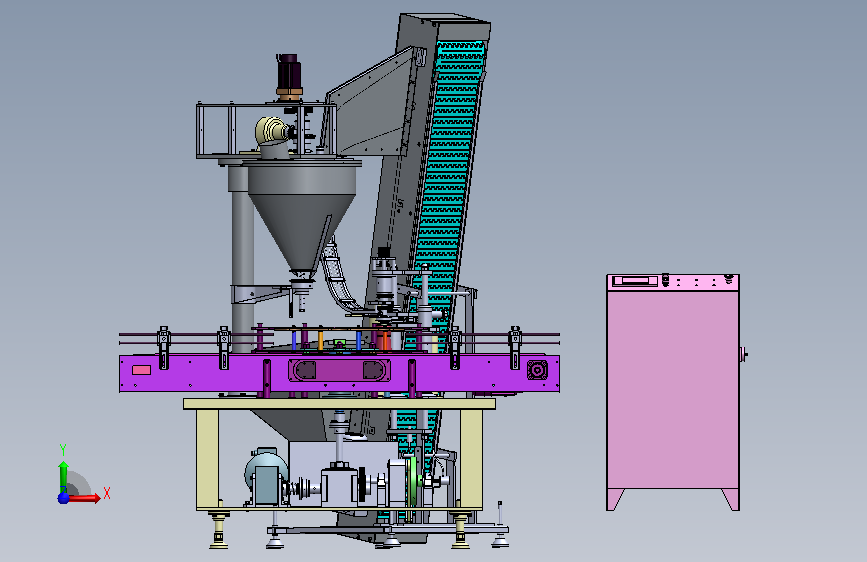Select the green pulley wheel under the table

[411, 480]
